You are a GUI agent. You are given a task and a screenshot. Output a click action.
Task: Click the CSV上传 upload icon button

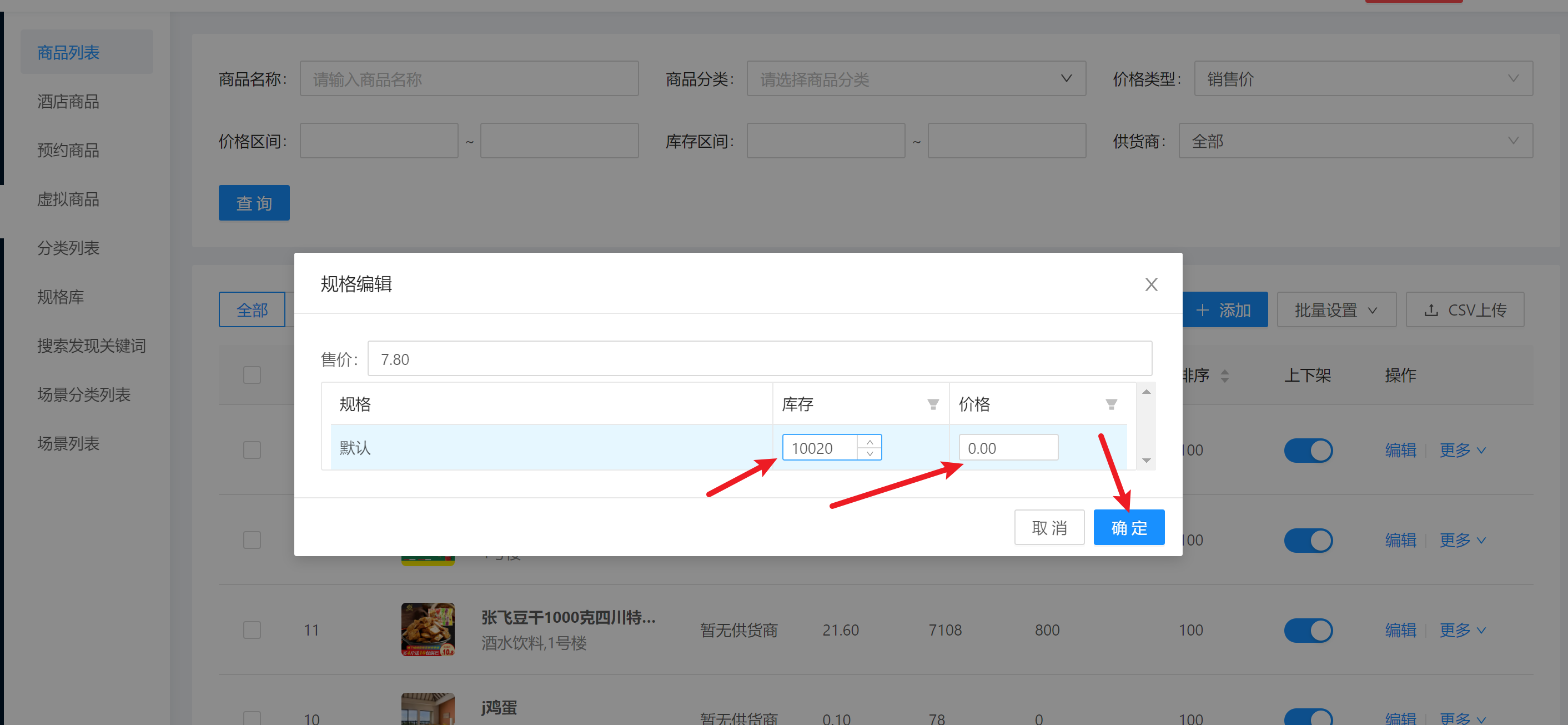pyautogui.click(x=1464, y=310)
